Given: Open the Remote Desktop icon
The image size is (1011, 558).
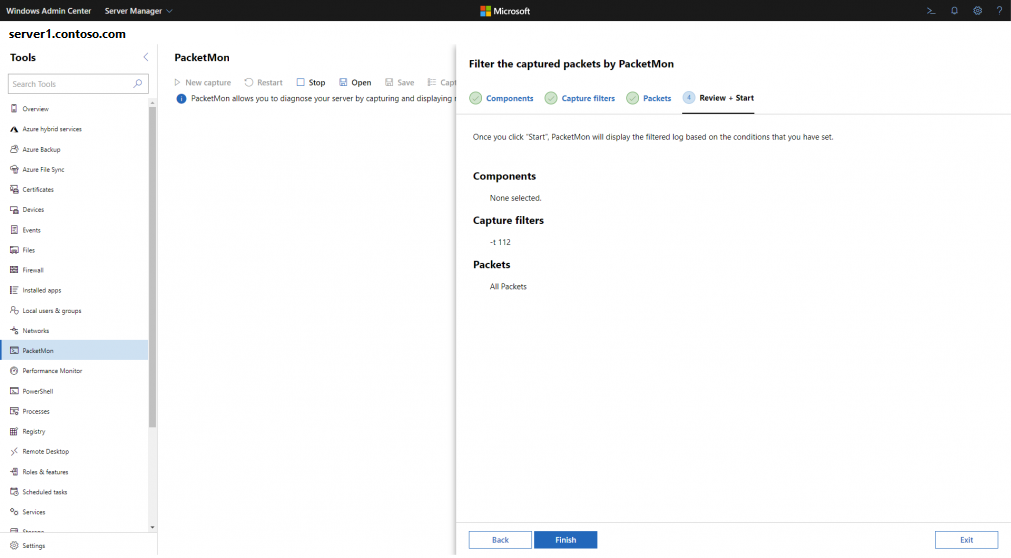Looking at the screenshot, I should (14, 452).
